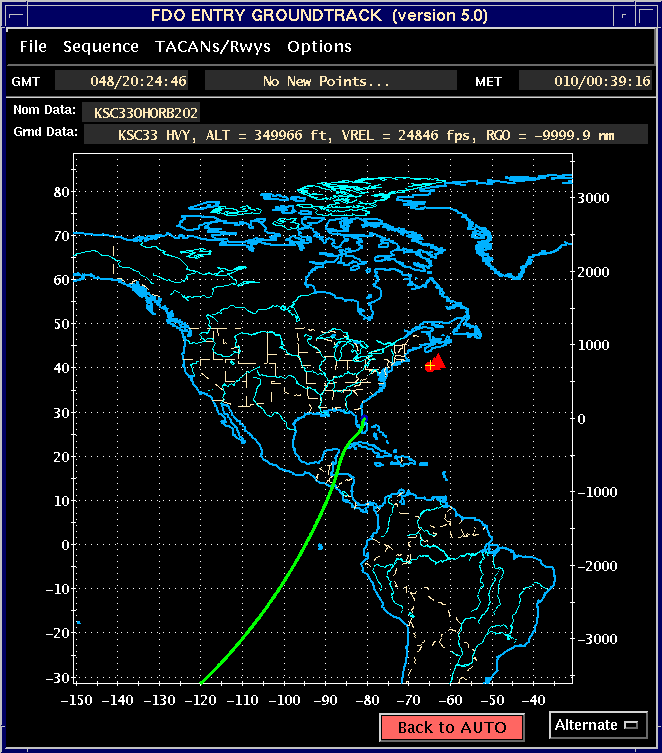Click the MET label
The image size is (662, 753).
coord(488,82)
